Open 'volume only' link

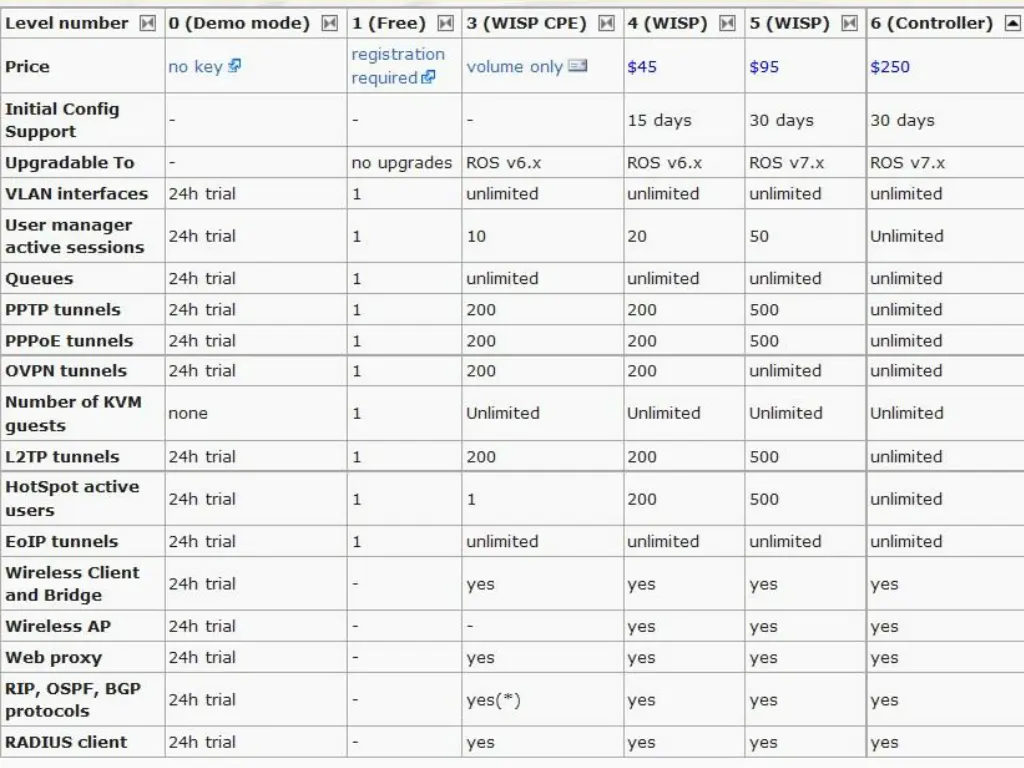[514, 67]
